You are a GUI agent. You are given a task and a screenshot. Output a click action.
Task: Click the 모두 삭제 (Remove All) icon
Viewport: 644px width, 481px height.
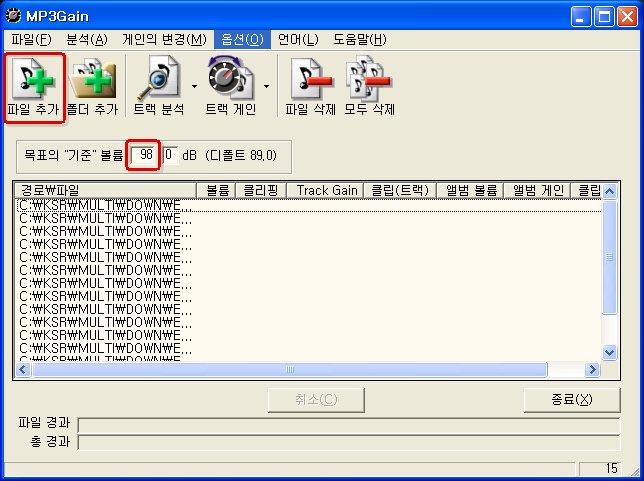tap(369, 87)
